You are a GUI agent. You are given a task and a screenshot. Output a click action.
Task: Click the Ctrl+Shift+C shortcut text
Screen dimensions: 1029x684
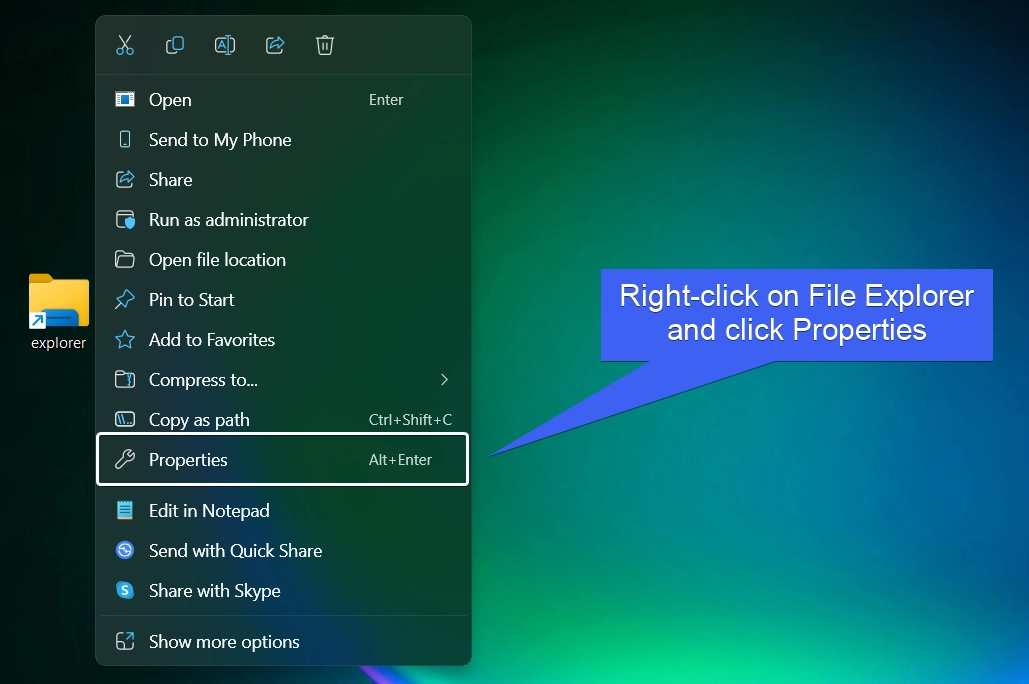(x=410, y=420)
